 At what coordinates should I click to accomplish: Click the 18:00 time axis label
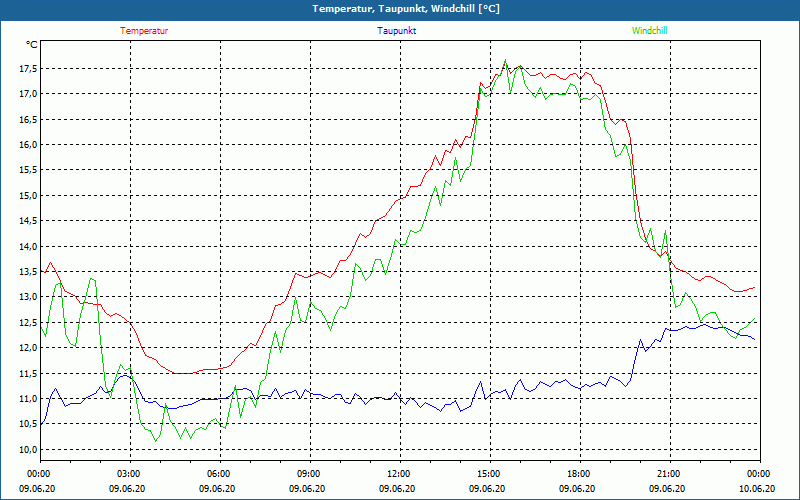[x=580, y=474]
